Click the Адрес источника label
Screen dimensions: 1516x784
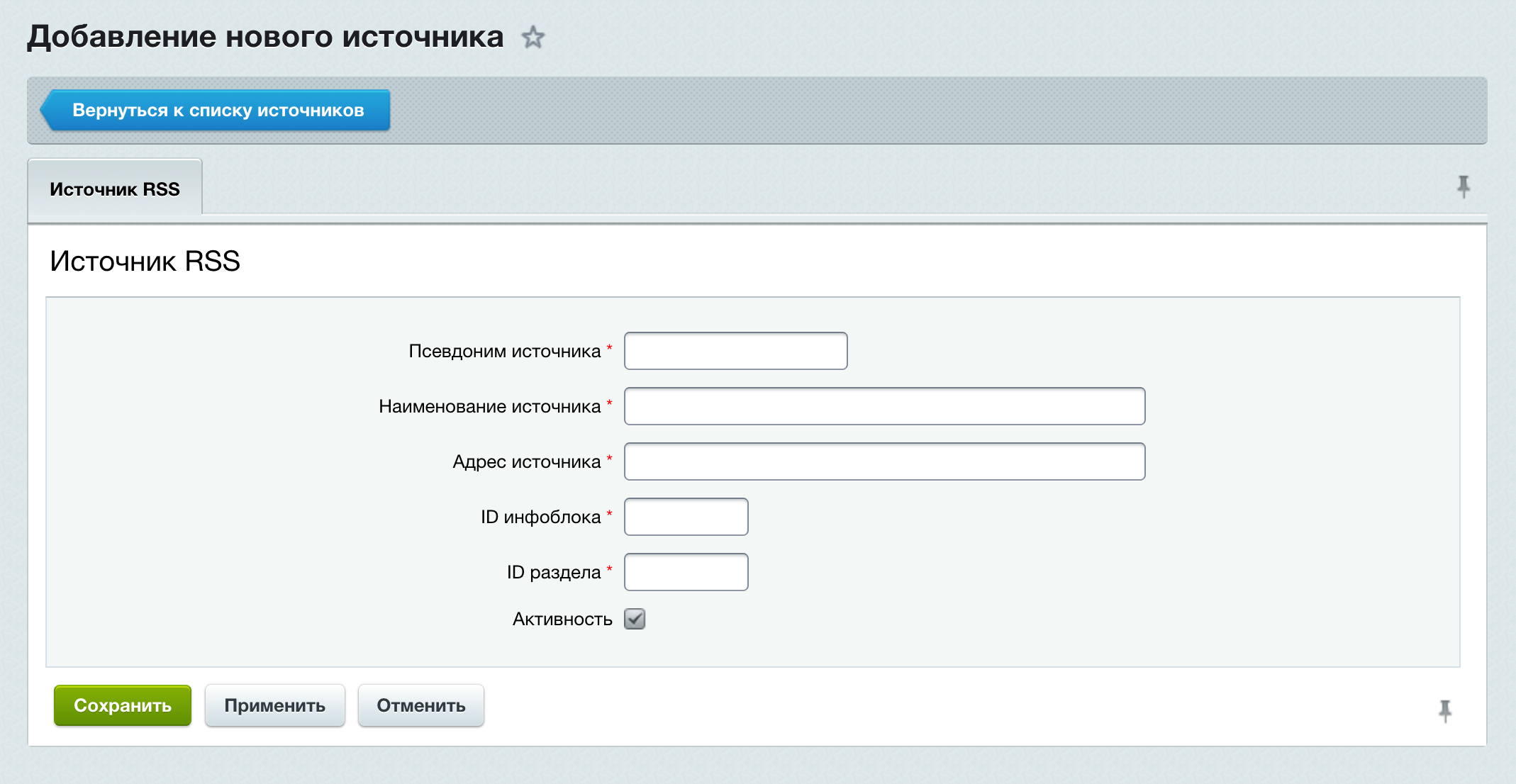[x=527, y=461]
